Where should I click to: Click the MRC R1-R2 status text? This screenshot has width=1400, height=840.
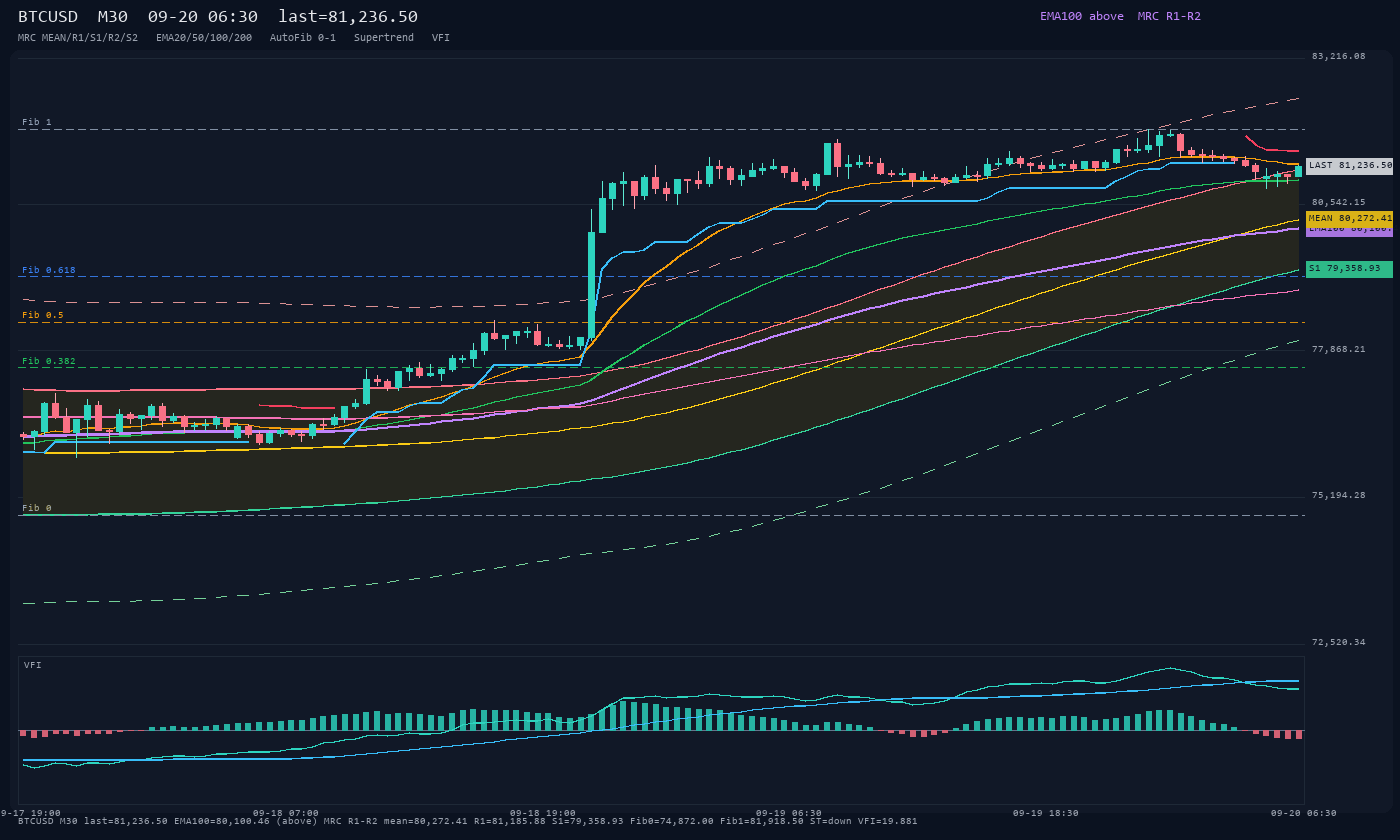(1169, 16)
